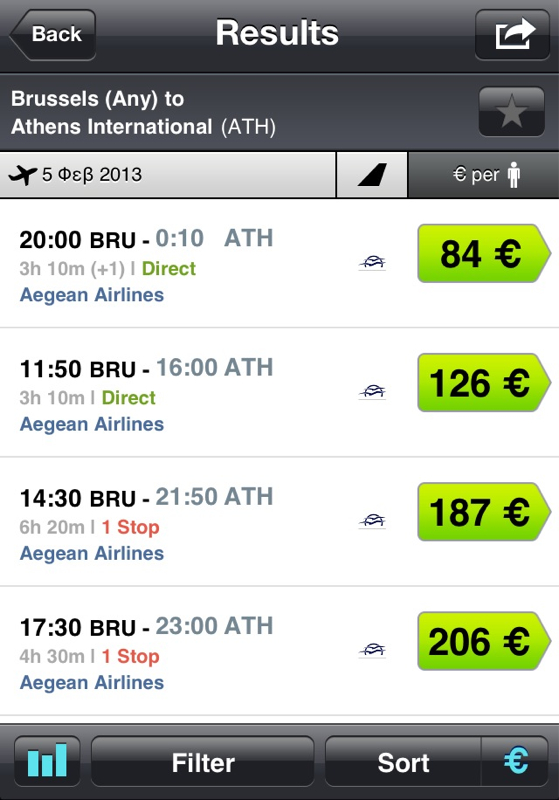Select the 84 € price tag

click(484, 253)
